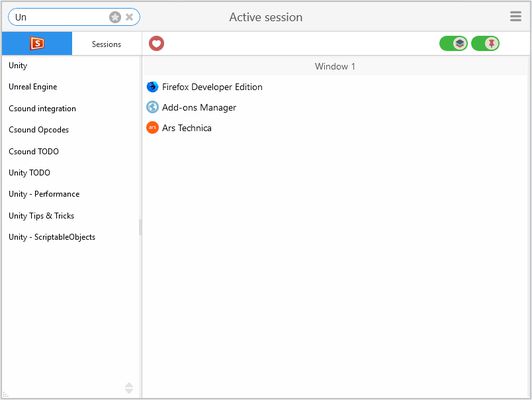Select the "Unity TODO" session

coord(71,173)
